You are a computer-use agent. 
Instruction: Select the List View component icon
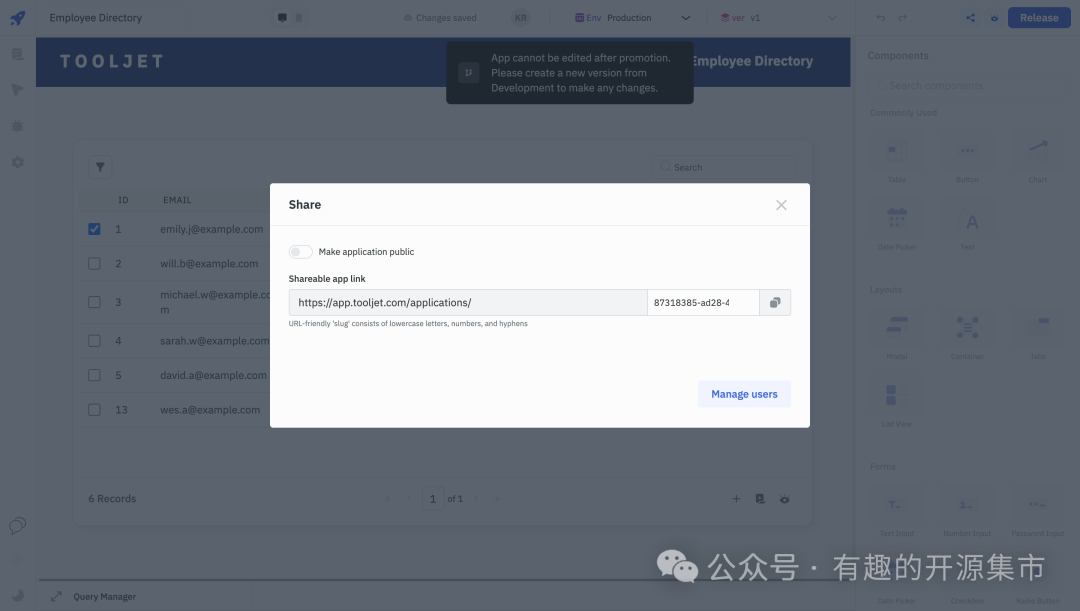(897, 395)
